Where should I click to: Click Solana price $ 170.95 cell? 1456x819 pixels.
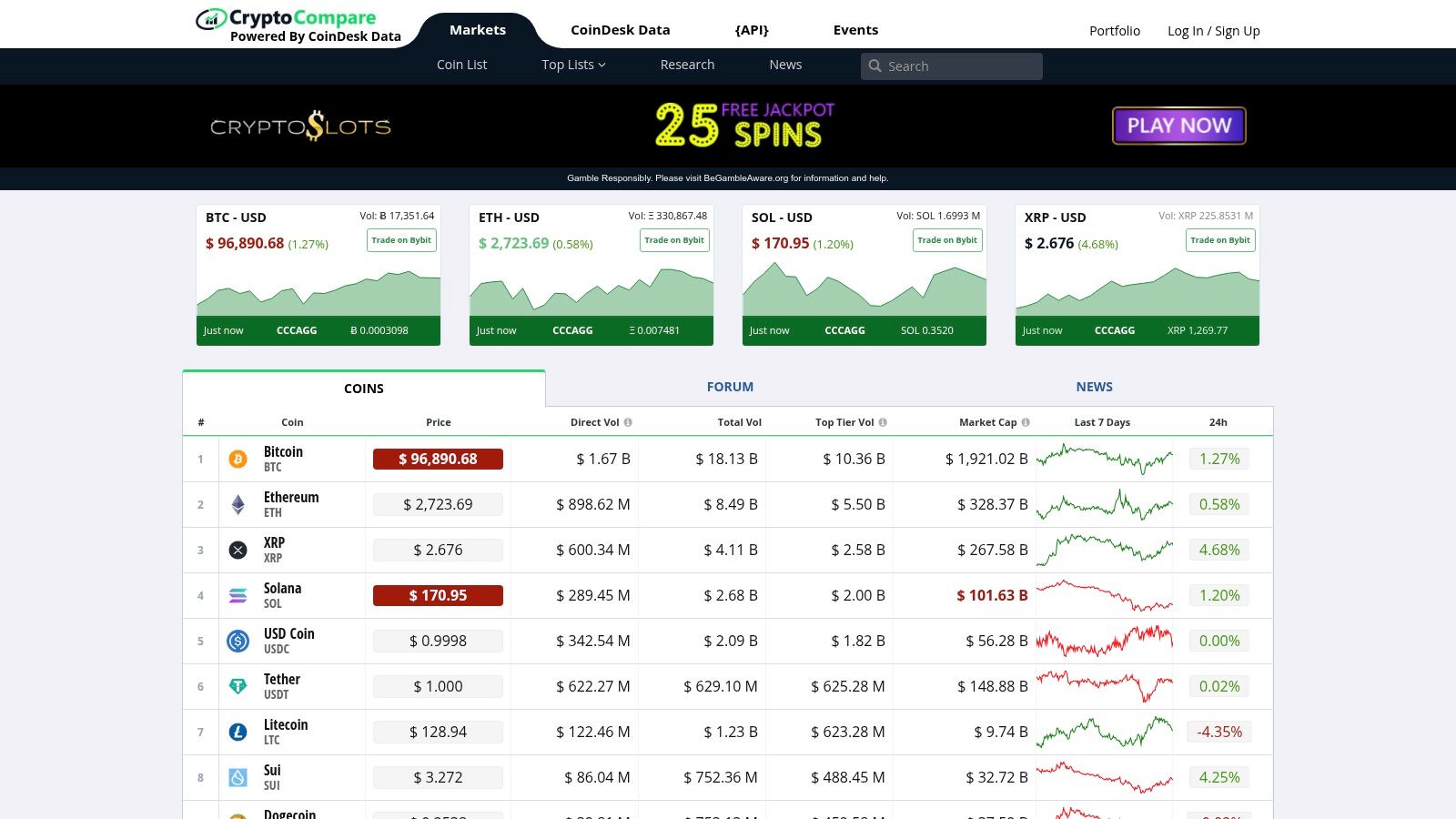[x=438, y=596]
